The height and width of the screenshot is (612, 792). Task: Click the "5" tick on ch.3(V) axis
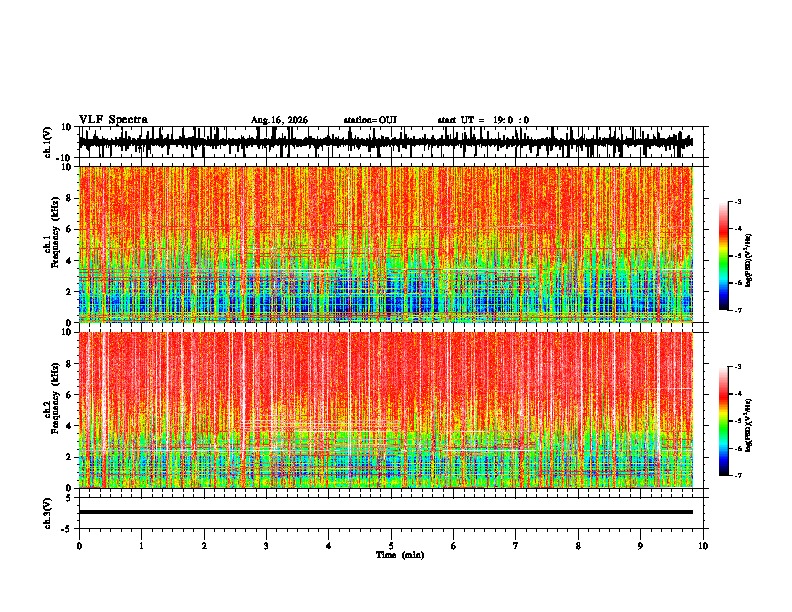pyautogui.click(x=69, y=497)
